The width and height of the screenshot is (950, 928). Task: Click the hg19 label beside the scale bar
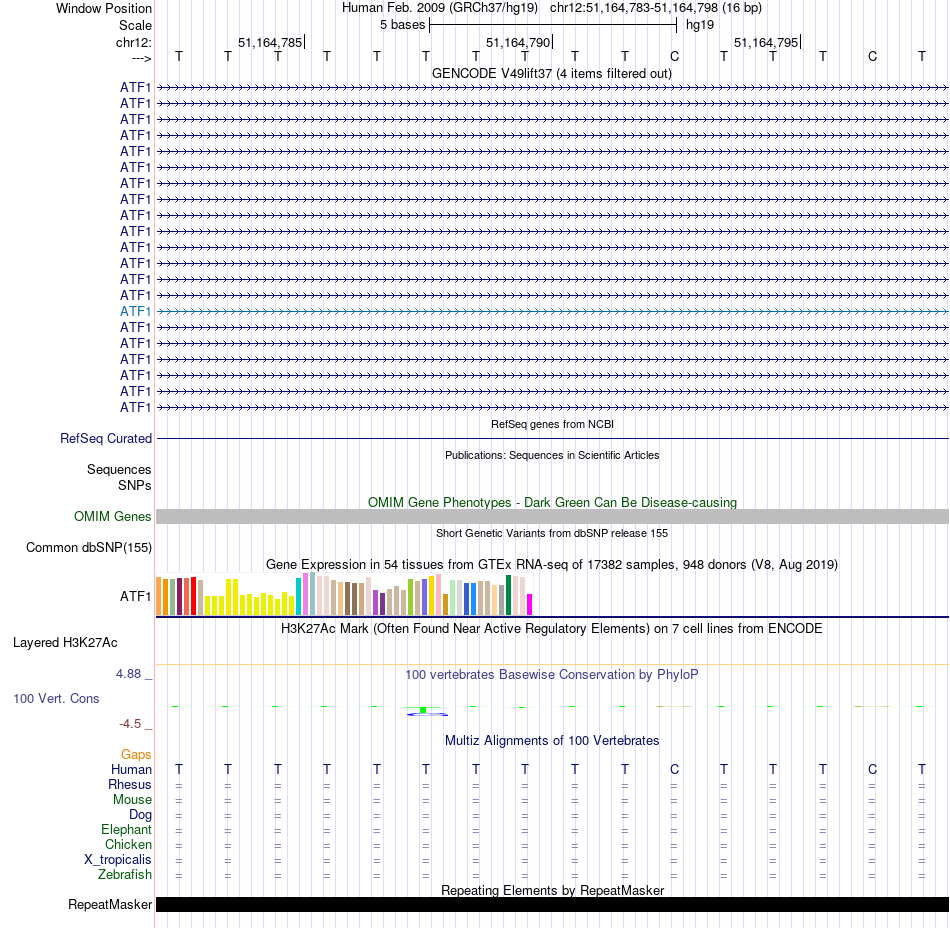click(x=700, y=25)
